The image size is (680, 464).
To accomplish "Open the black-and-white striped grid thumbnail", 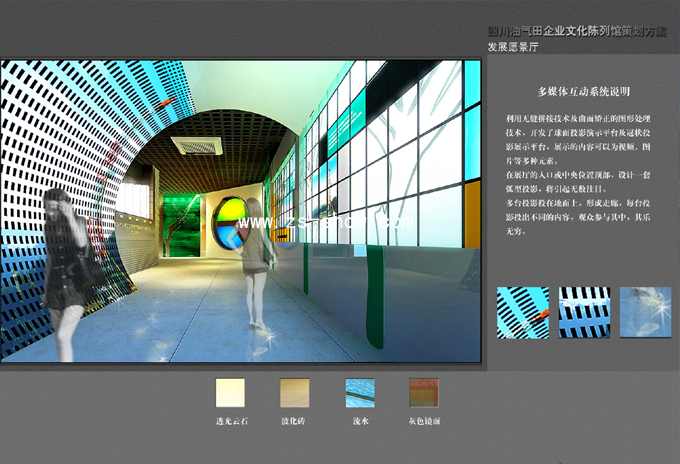I will point(584,312).
